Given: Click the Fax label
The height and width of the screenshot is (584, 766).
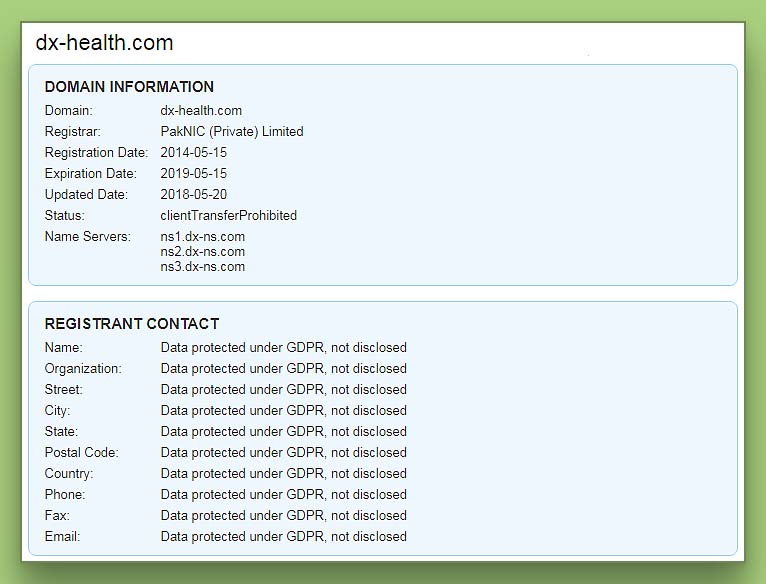Looking at the screenshot, I should point(57,516).
